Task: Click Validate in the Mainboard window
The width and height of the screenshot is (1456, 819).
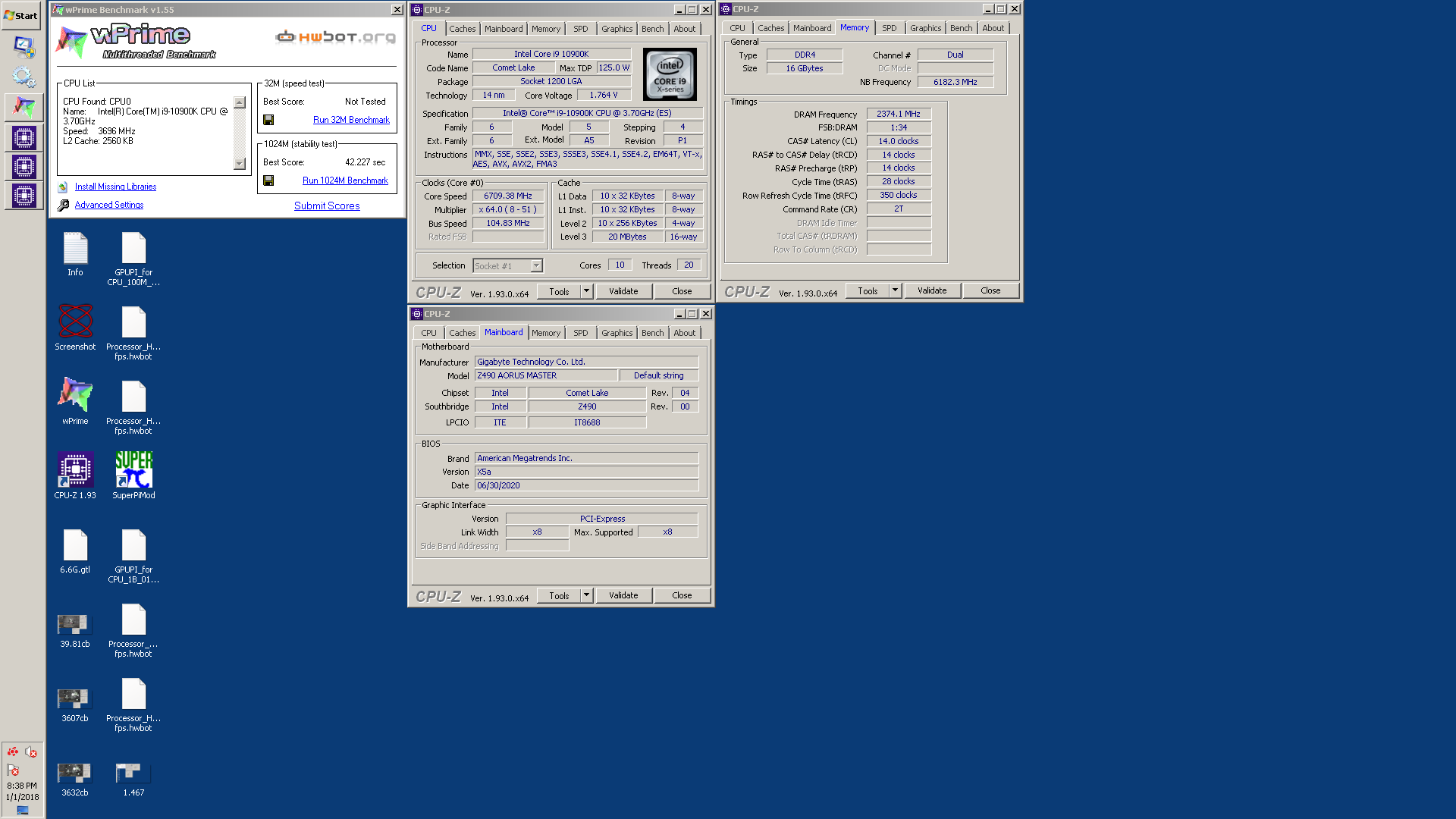Action: pos(623,595)
